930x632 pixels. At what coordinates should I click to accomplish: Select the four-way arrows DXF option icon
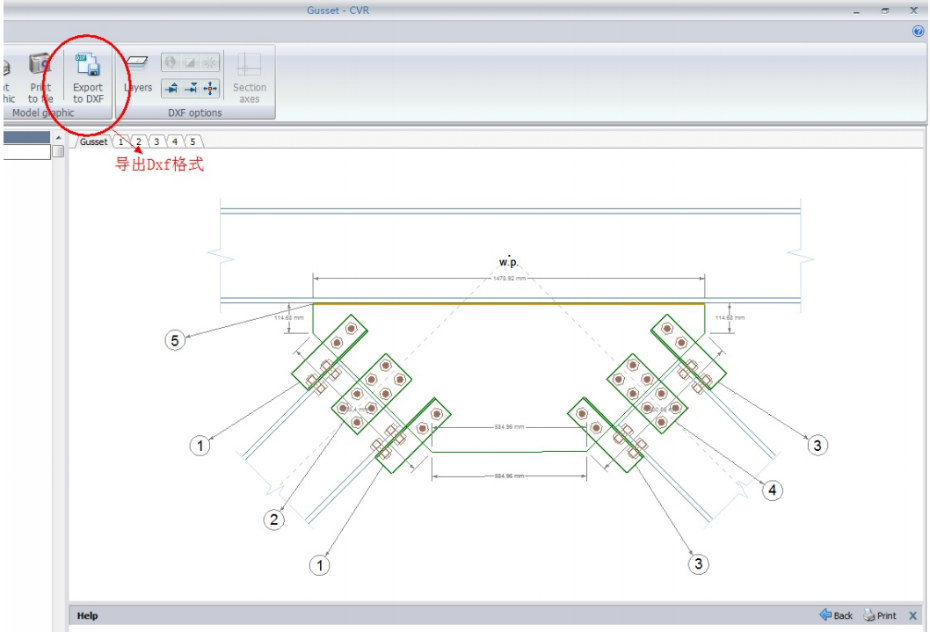[x=210, y=89]
